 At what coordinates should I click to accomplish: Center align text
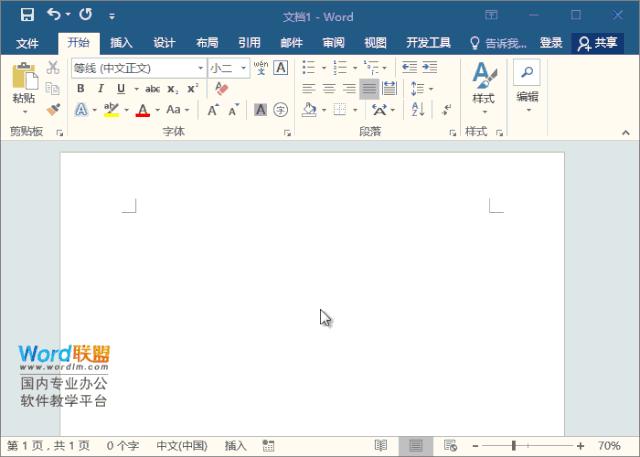(329, 88)
